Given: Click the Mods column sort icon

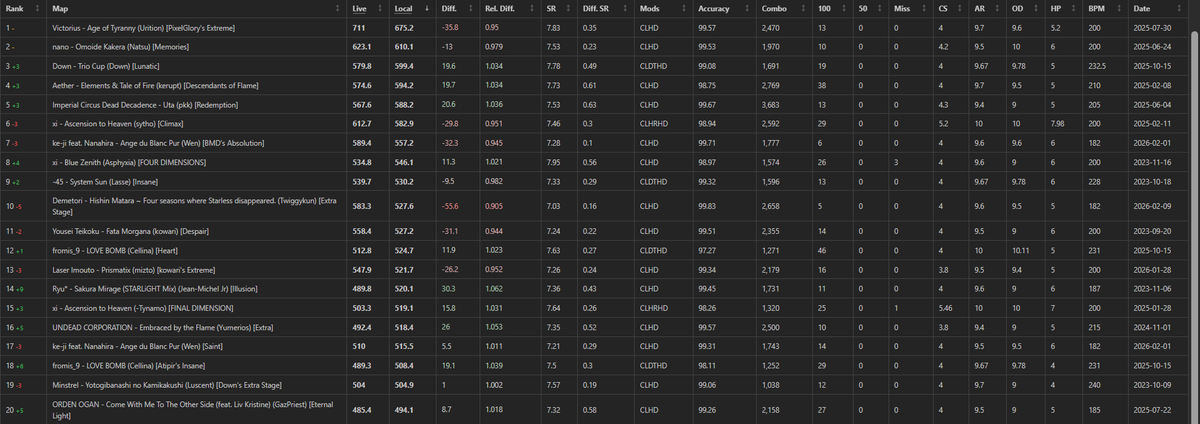Looking at the screenshot, I should tap(683, 10).
